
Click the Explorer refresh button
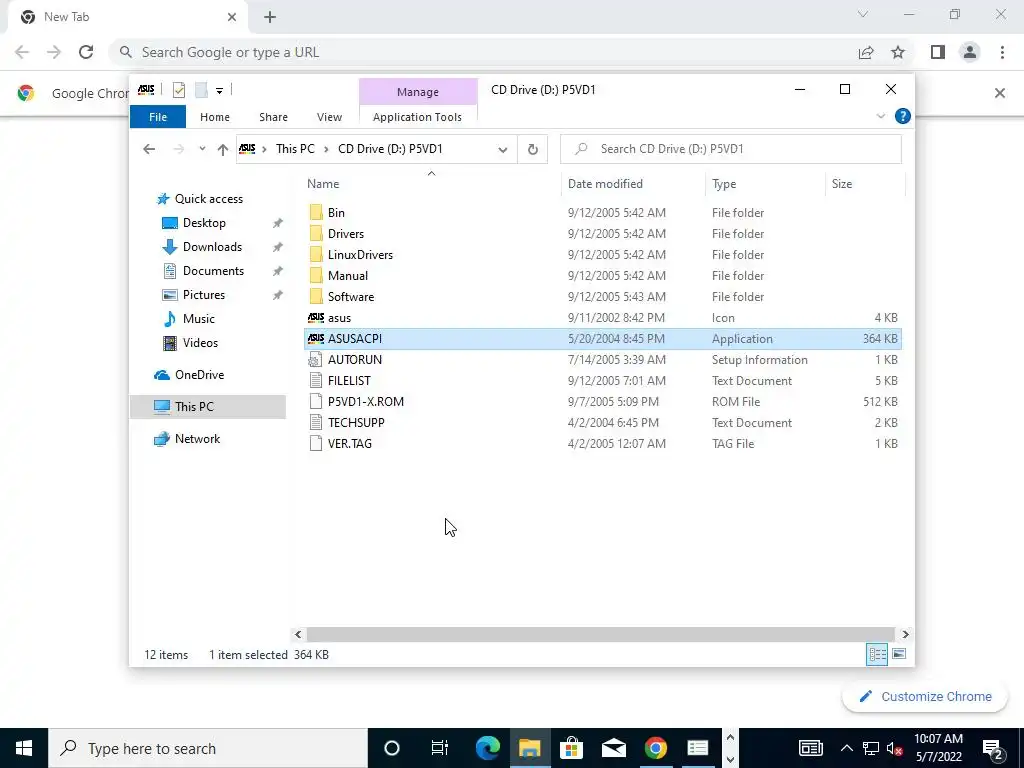[533, 149]
